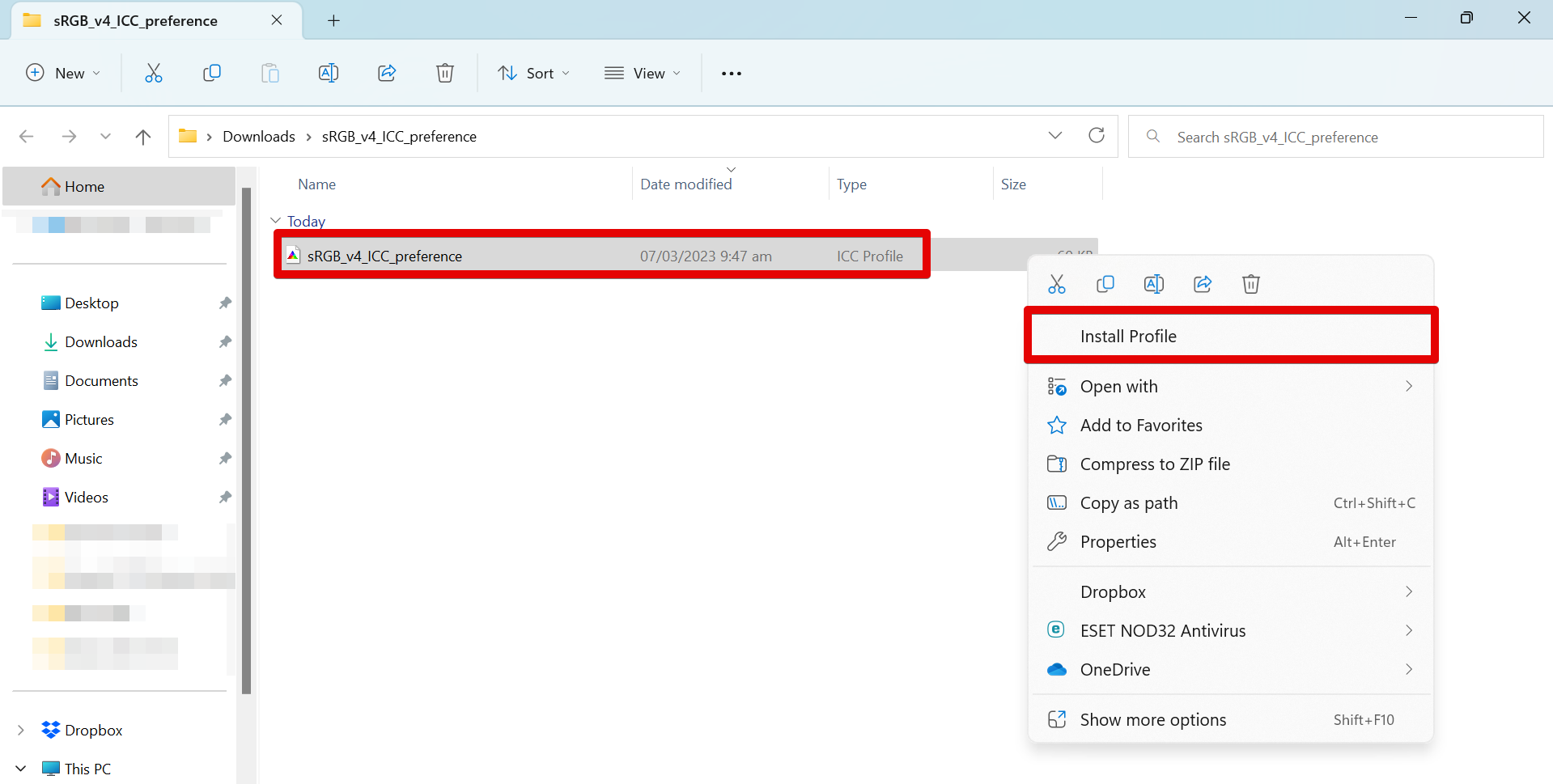
Task: Click the pin icon beside Videos
Action: point(225,497)
